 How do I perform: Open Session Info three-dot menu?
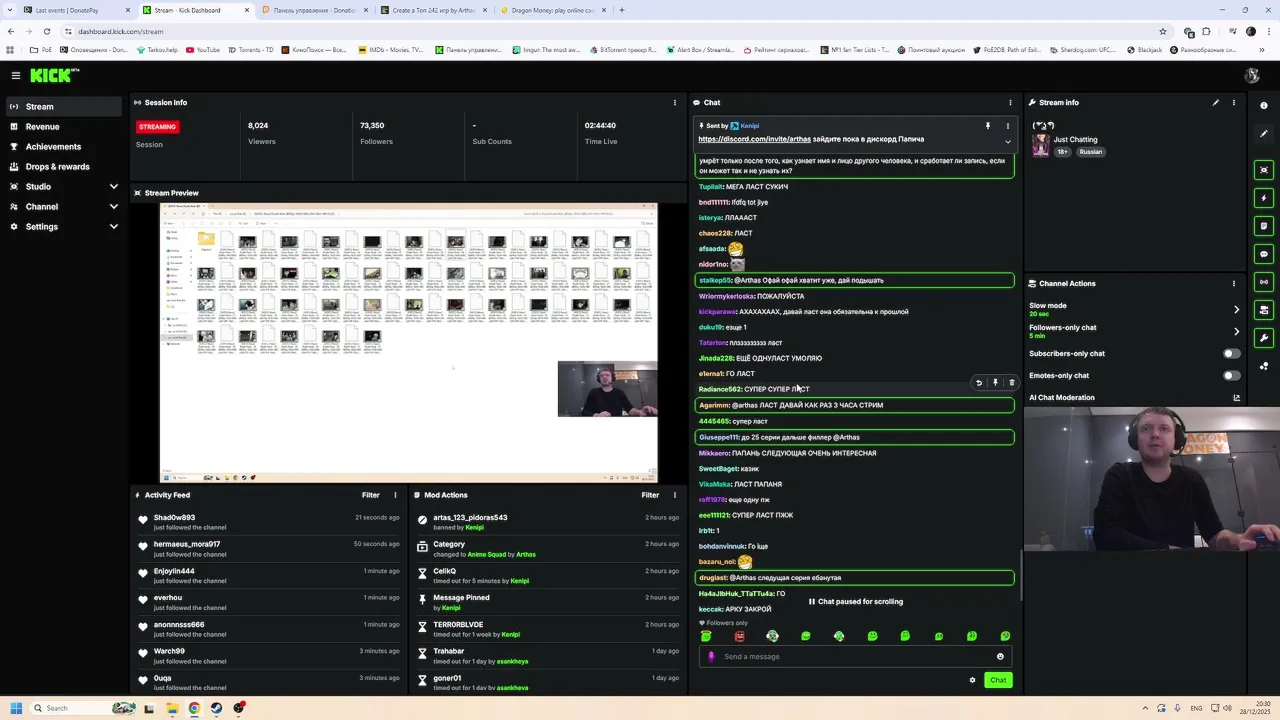674,102
